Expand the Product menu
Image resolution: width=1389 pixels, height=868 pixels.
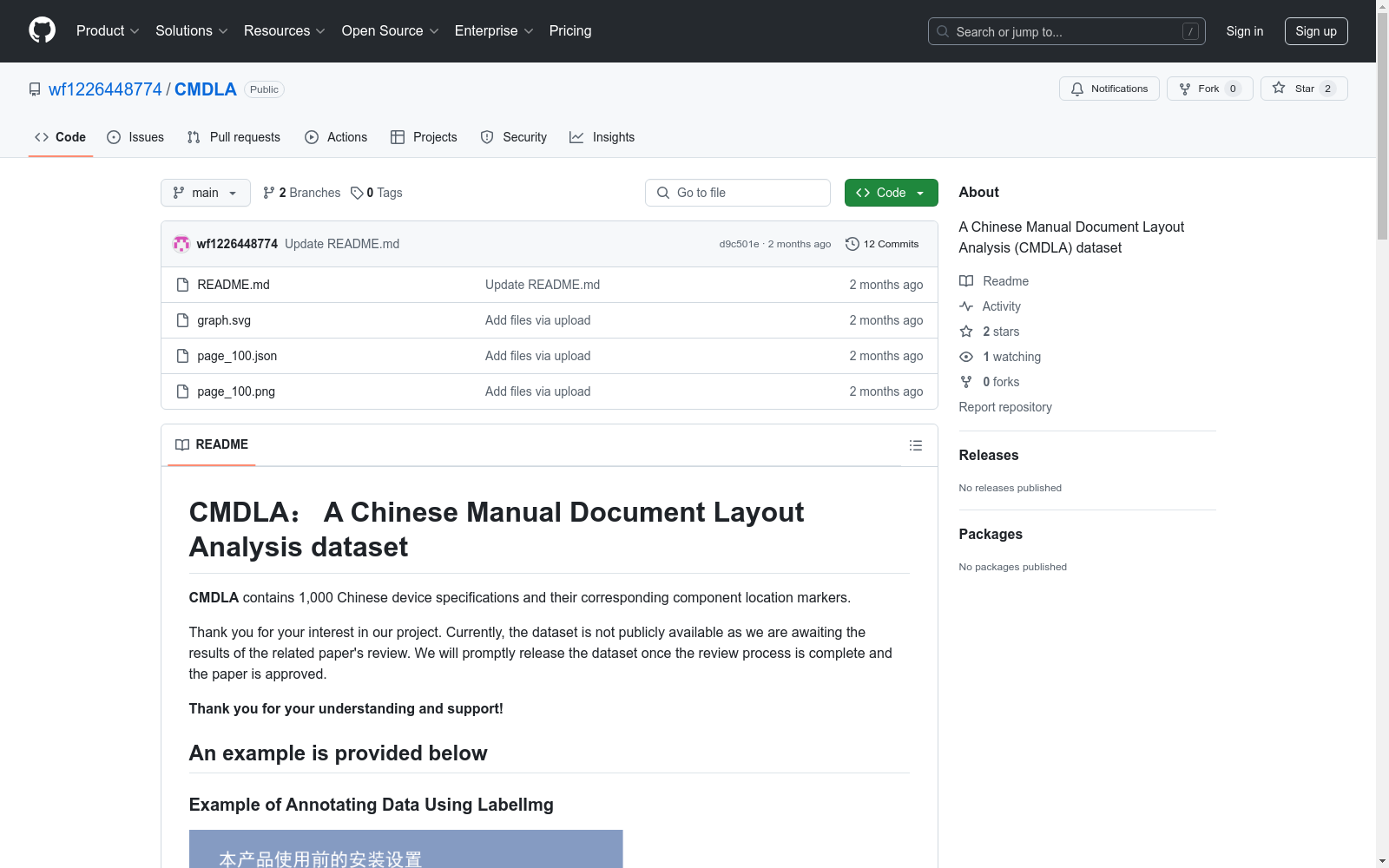[108, 30]
